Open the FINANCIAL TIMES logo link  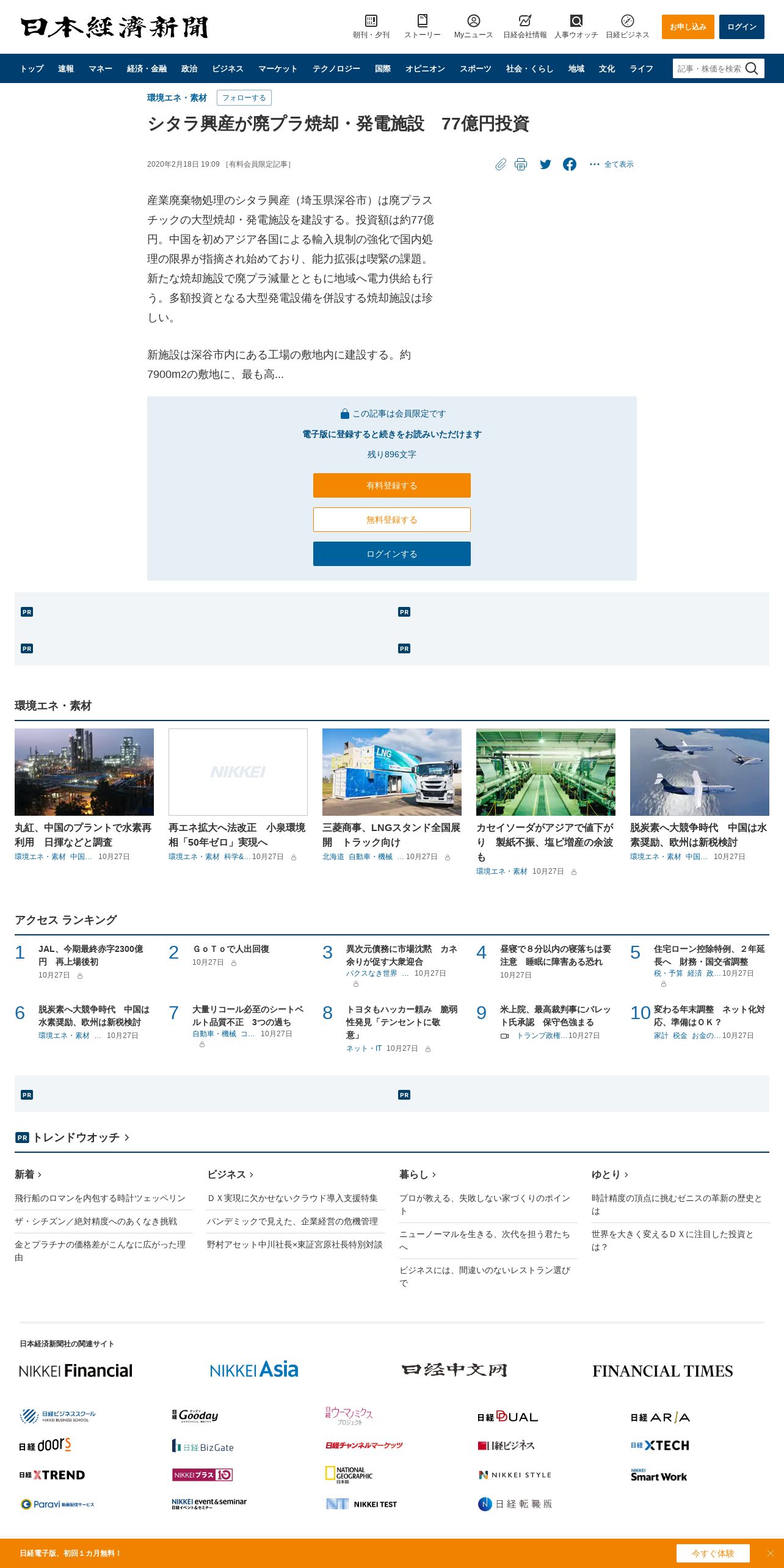tap(662, 1371)
